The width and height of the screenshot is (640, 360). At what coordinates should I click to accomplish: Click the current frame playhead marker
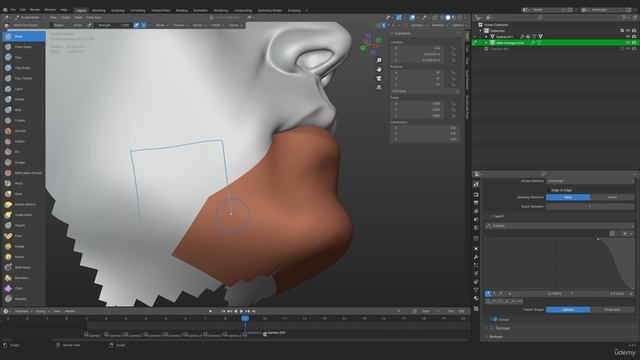[x=245, y=318]
